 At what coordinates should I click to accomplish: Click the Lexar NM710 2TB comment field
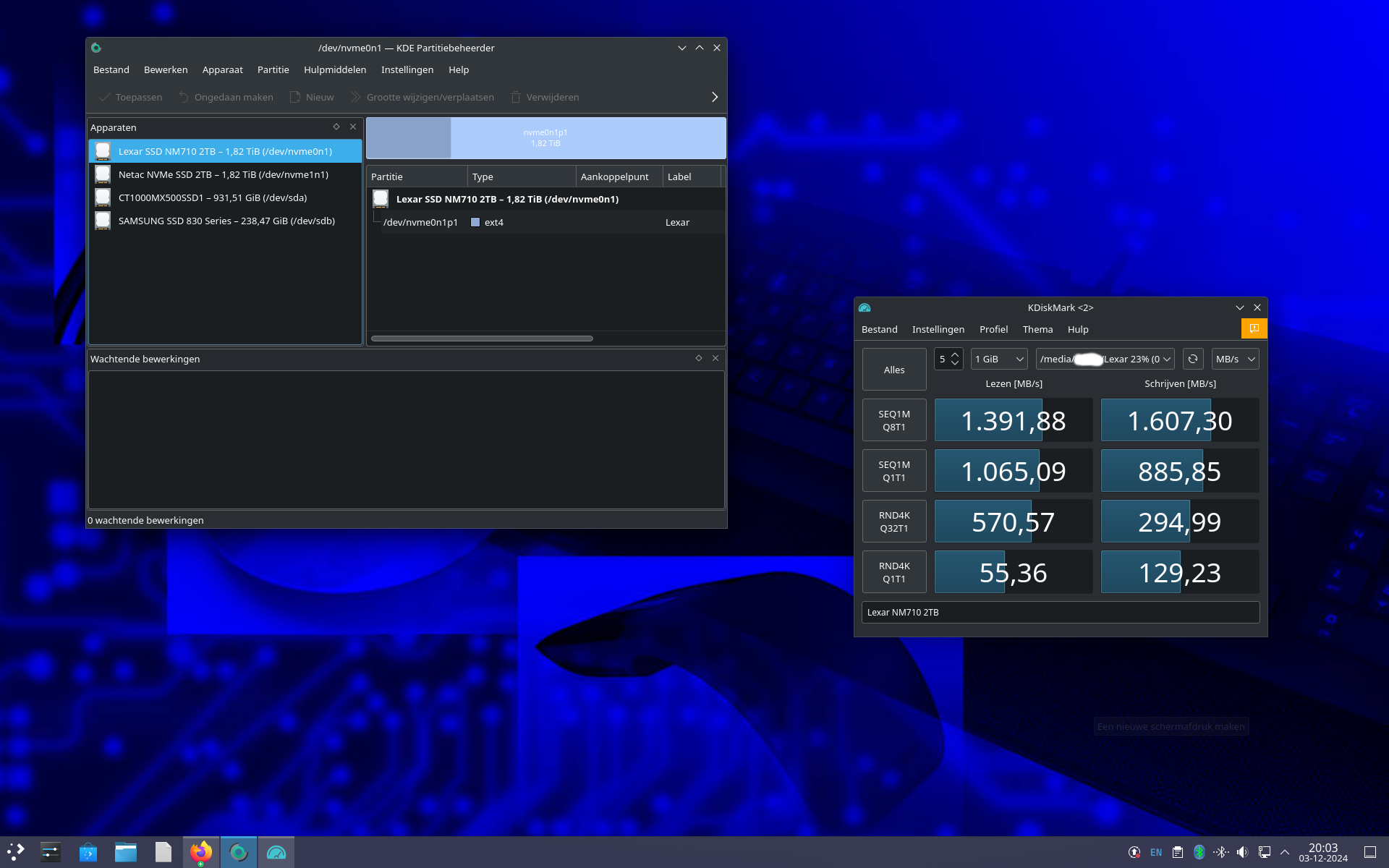[1061, 612]
